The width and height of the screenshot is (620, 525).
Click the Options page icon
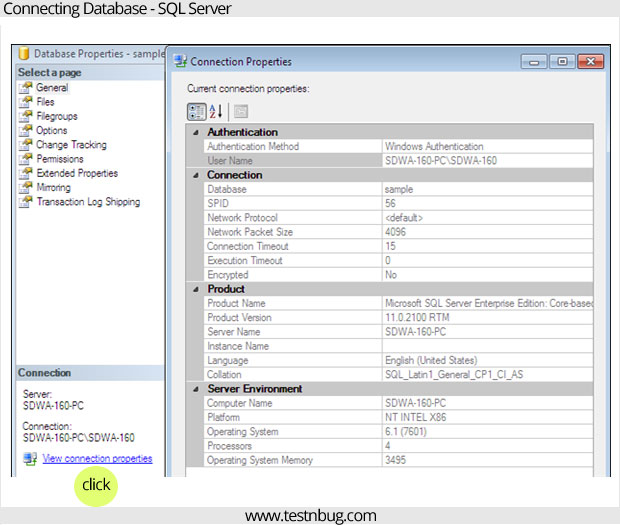coord(26,130)
